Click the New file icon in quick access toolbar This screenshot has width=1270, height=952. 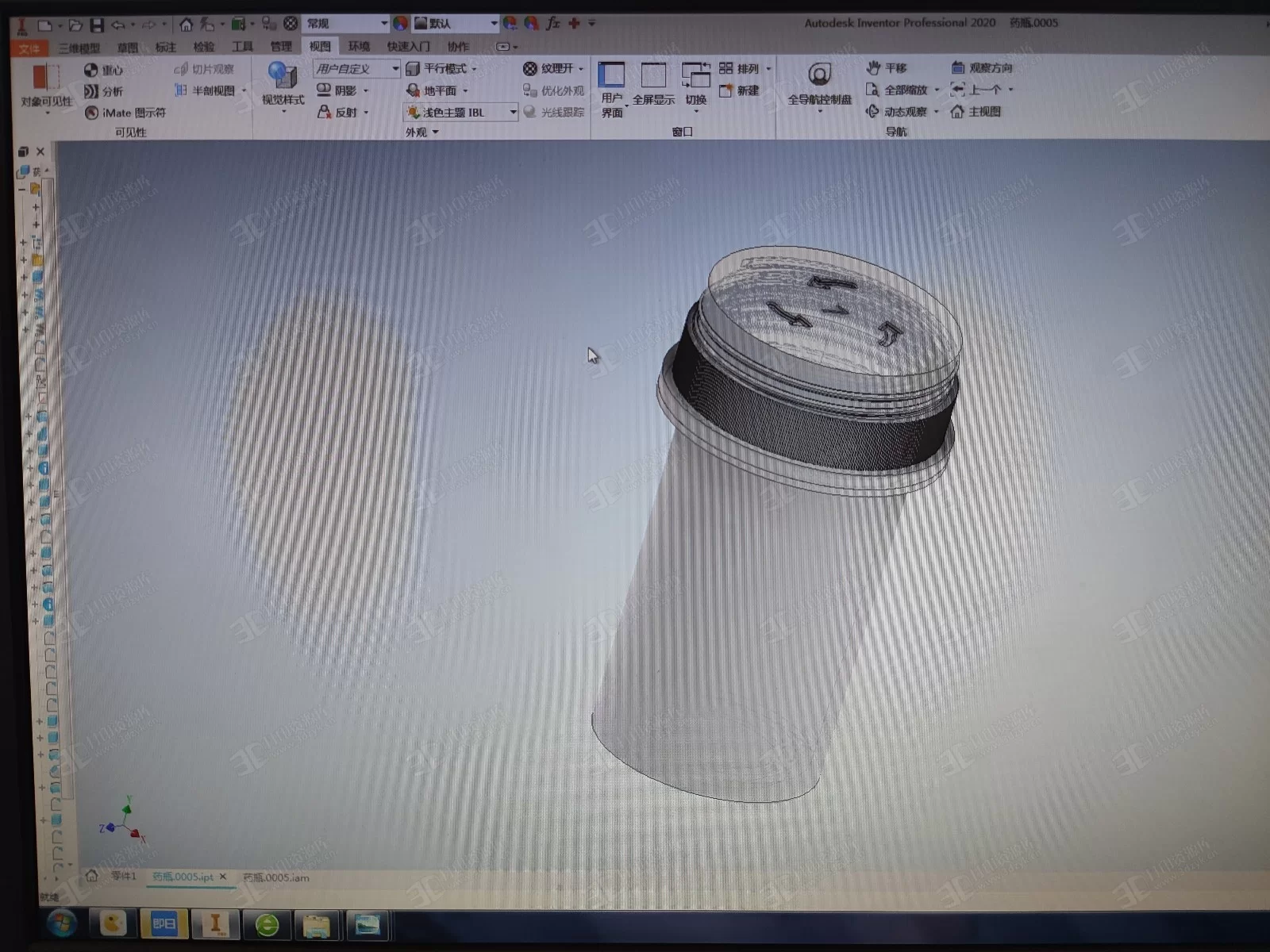(x=45, y=25)
